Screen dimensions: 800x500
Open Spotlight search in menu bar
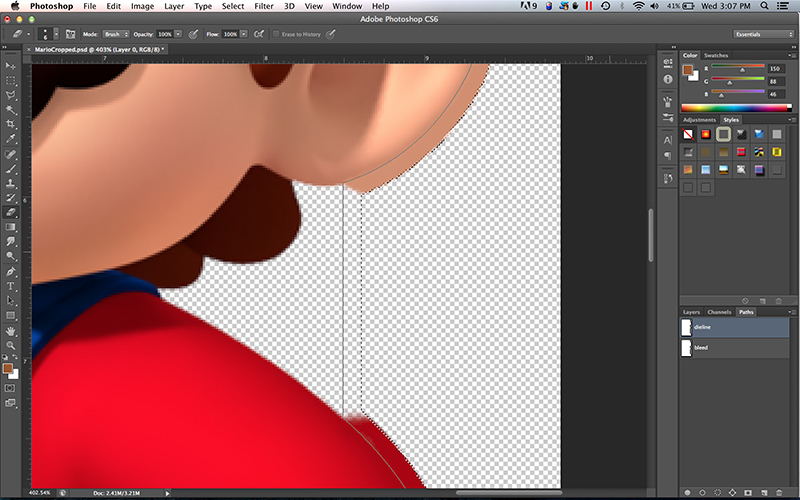pos(764,6)
